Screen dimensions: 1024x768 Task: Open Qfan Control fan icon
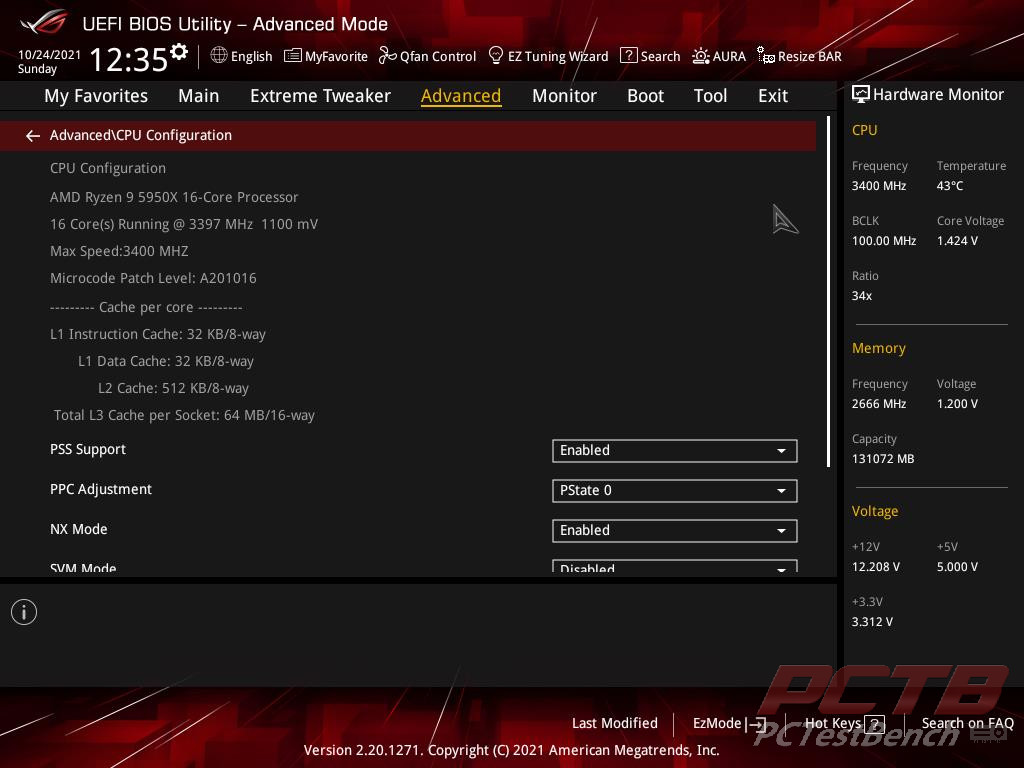[x=387, y=56]
